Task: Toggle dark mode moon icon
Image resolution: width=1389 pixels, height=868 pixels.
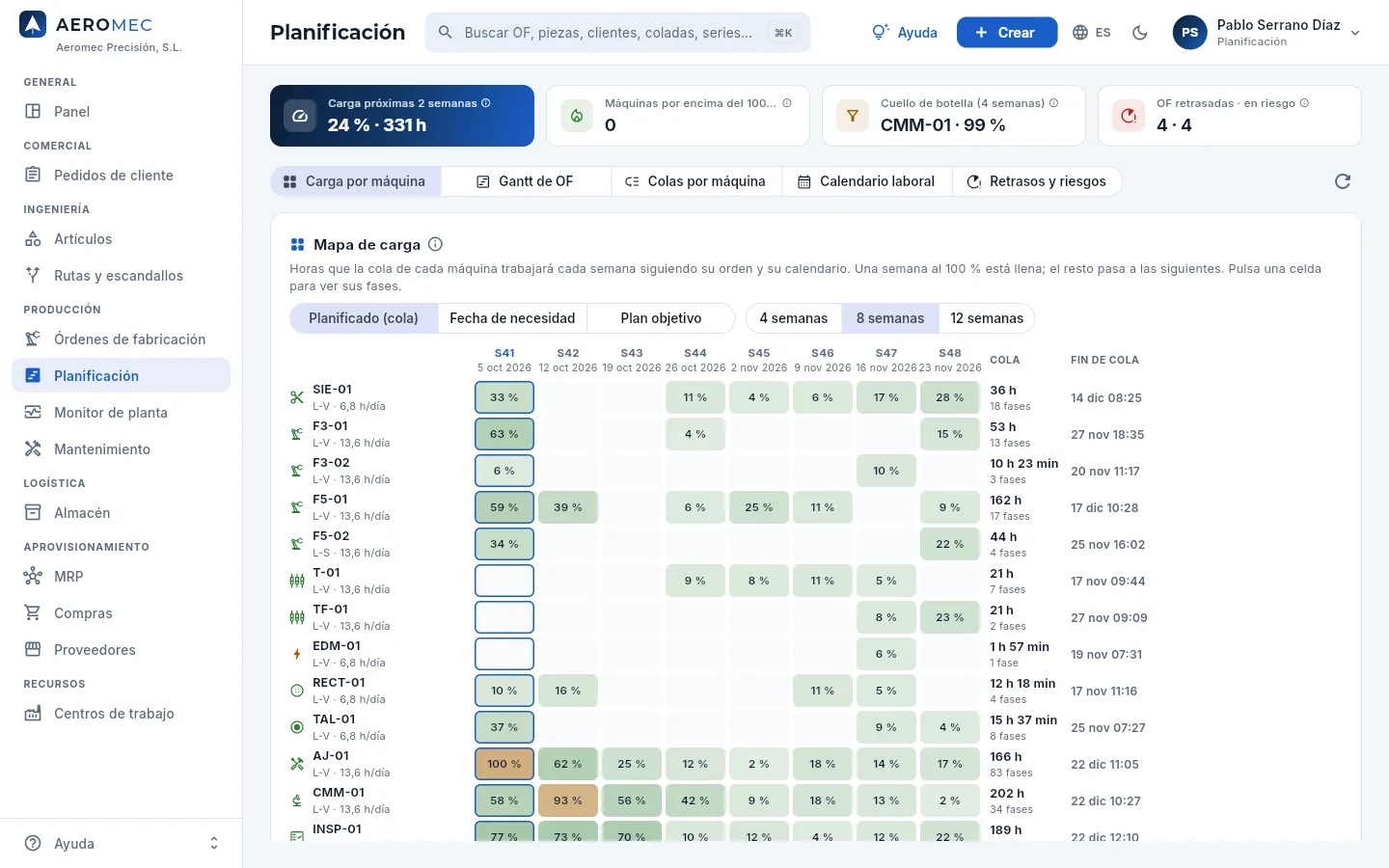Action: (x=1140, y=33)
